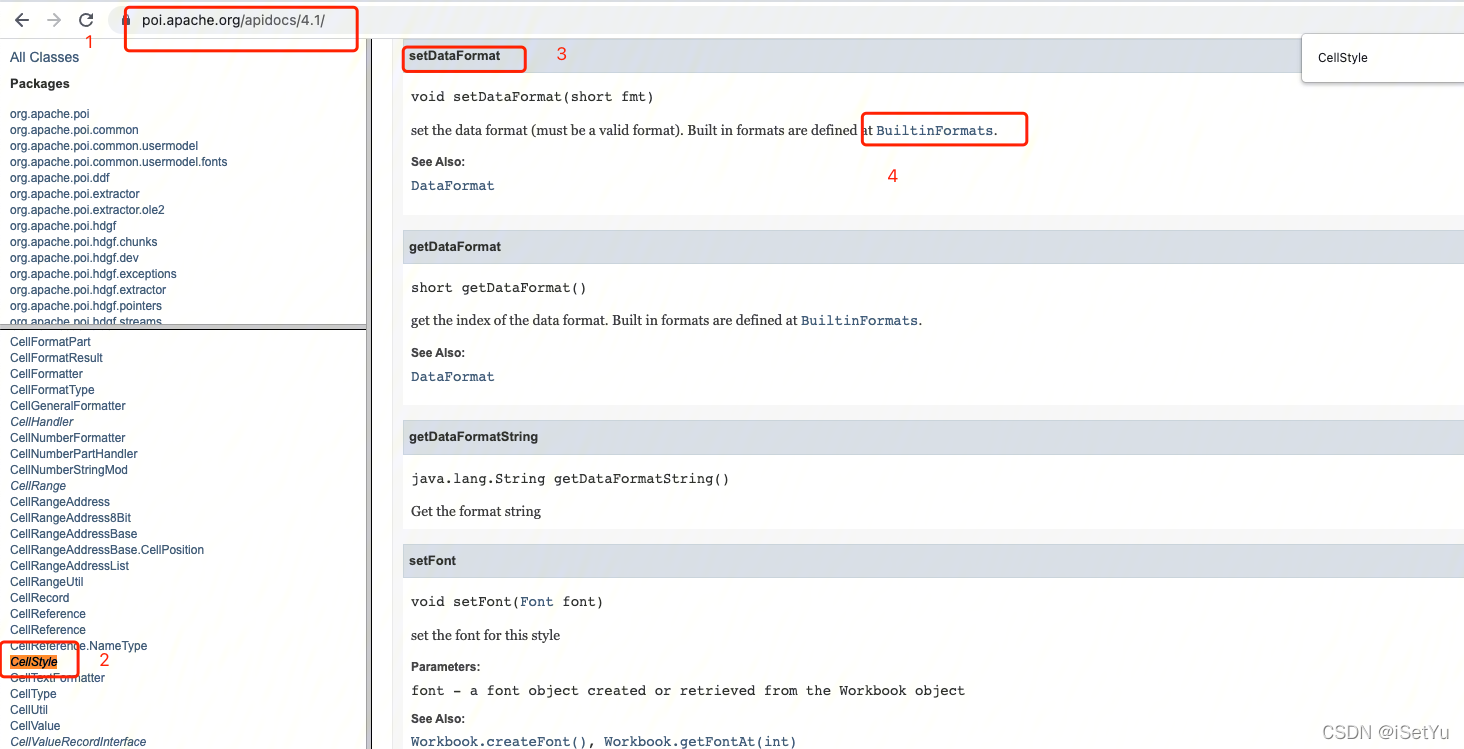Open the CellRangeAddress8Bit class
1464x749 pixels.
70,518
